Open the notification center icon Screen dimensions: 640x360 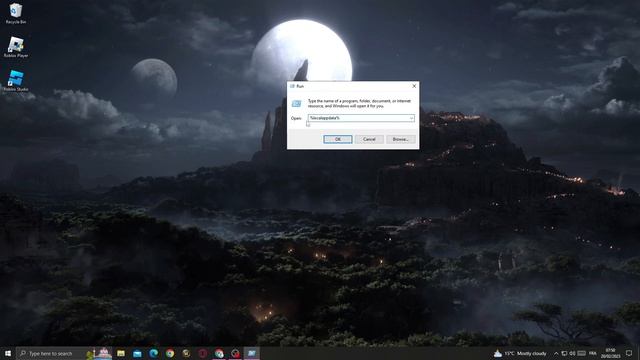(629, 353)
